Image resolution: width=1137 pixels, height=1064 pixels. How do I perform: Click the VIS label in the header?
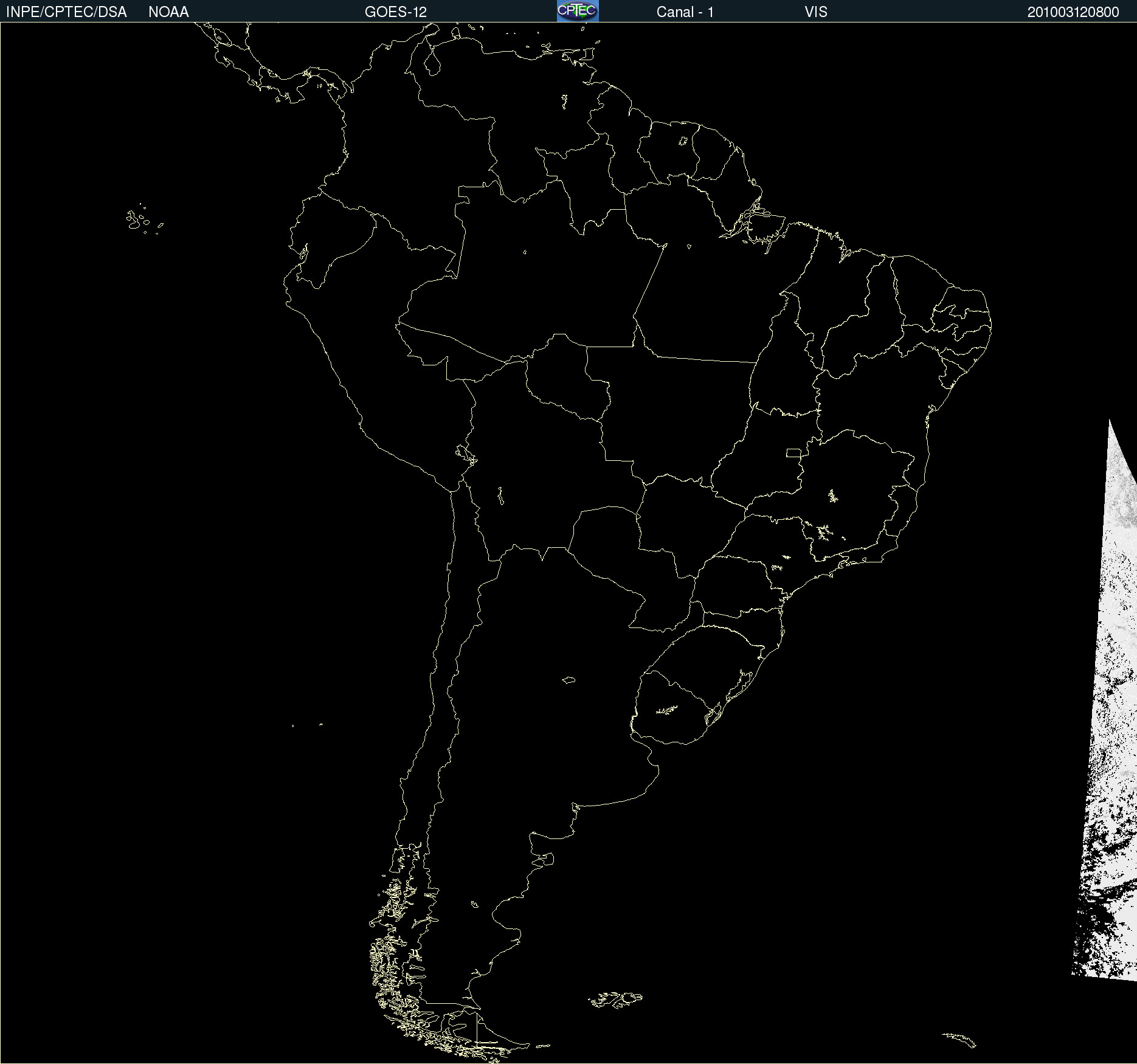pos(816,12)
